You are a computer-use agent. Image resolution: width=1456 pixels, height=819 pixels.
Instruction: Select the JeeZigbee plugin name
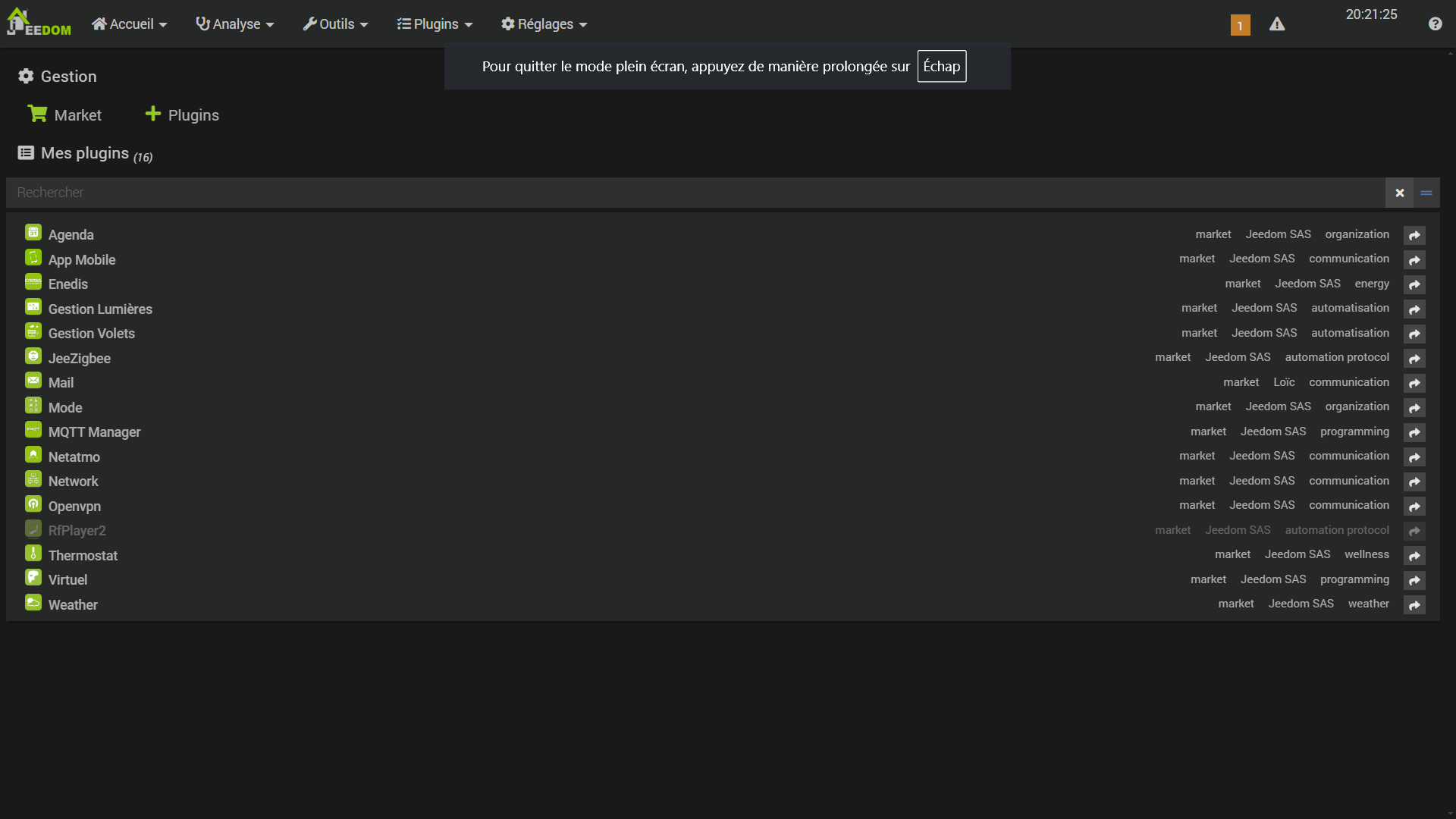(80, 359)
